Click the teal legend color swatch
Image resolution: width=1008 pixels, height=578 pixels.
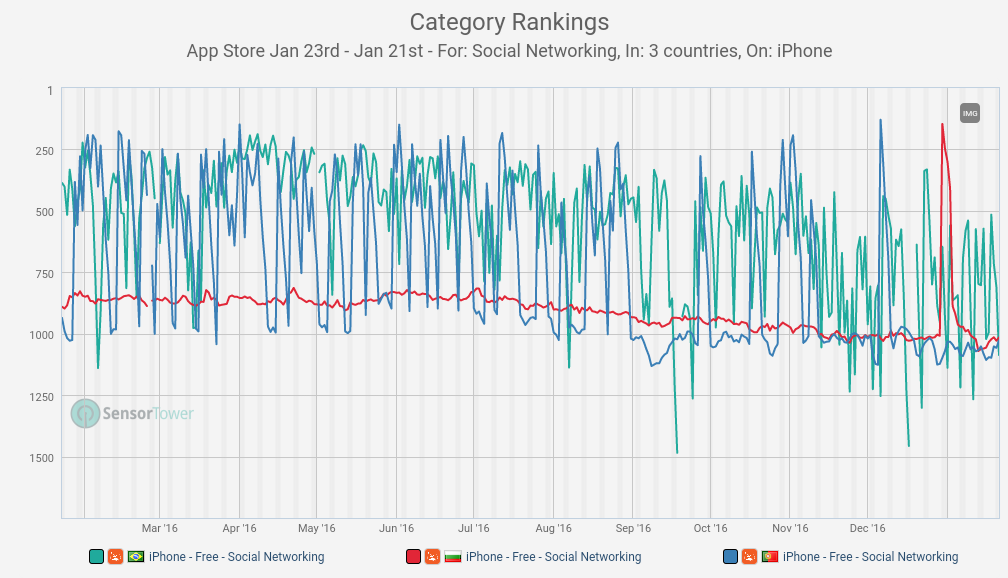point(96,557)
